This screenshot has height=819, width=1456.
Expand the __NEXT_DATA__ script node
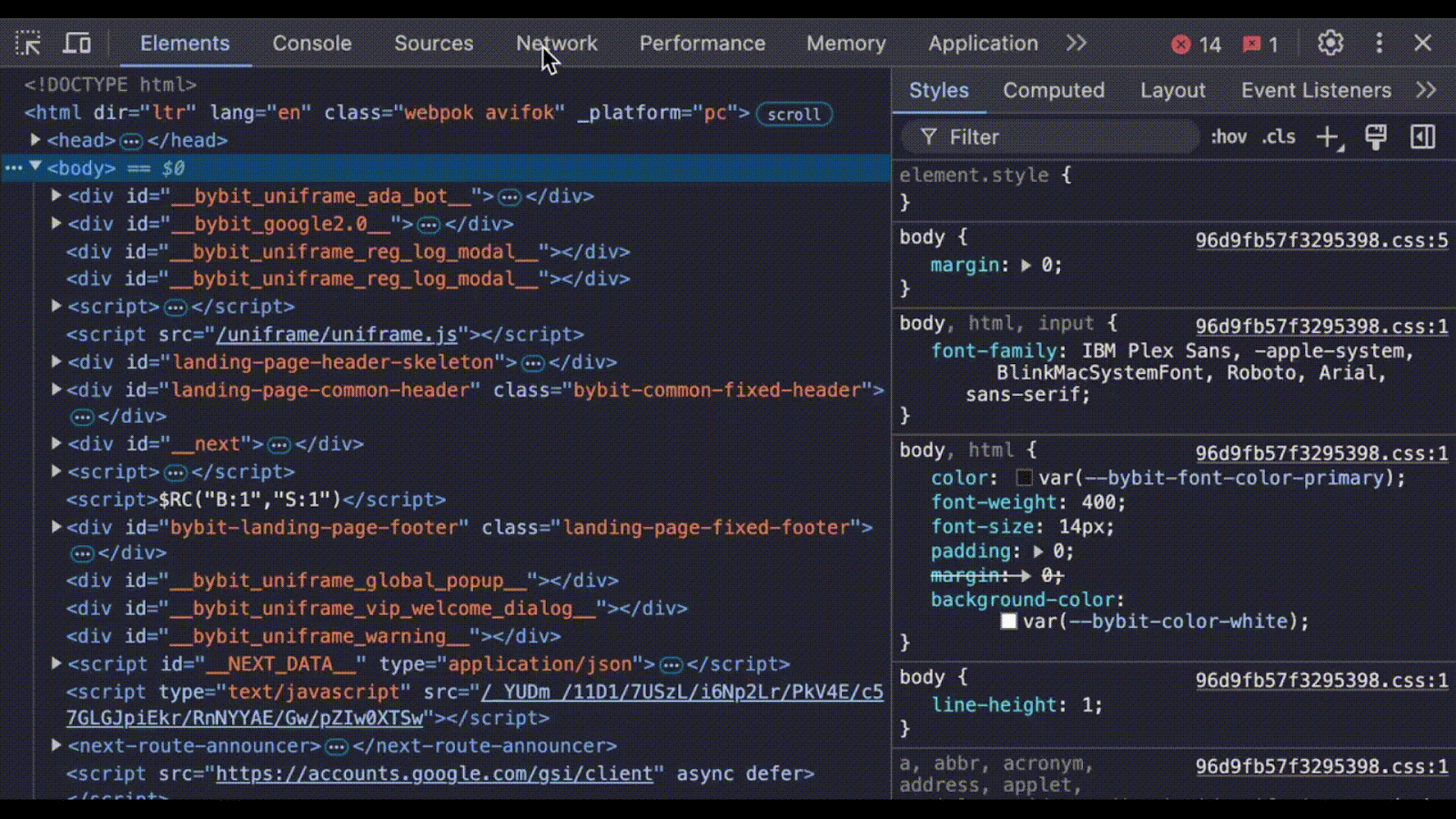click(56, 663)
